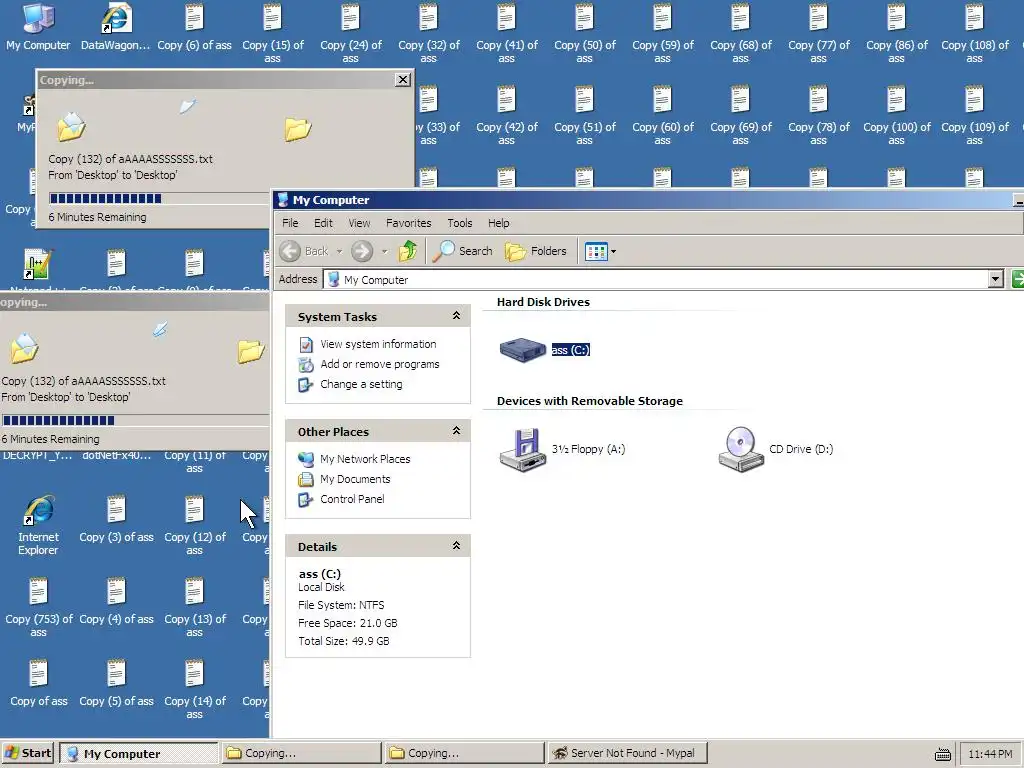1024x768 pixels.
Task: Select the CD Drive (D:) icon
Action: pos(776,449)
